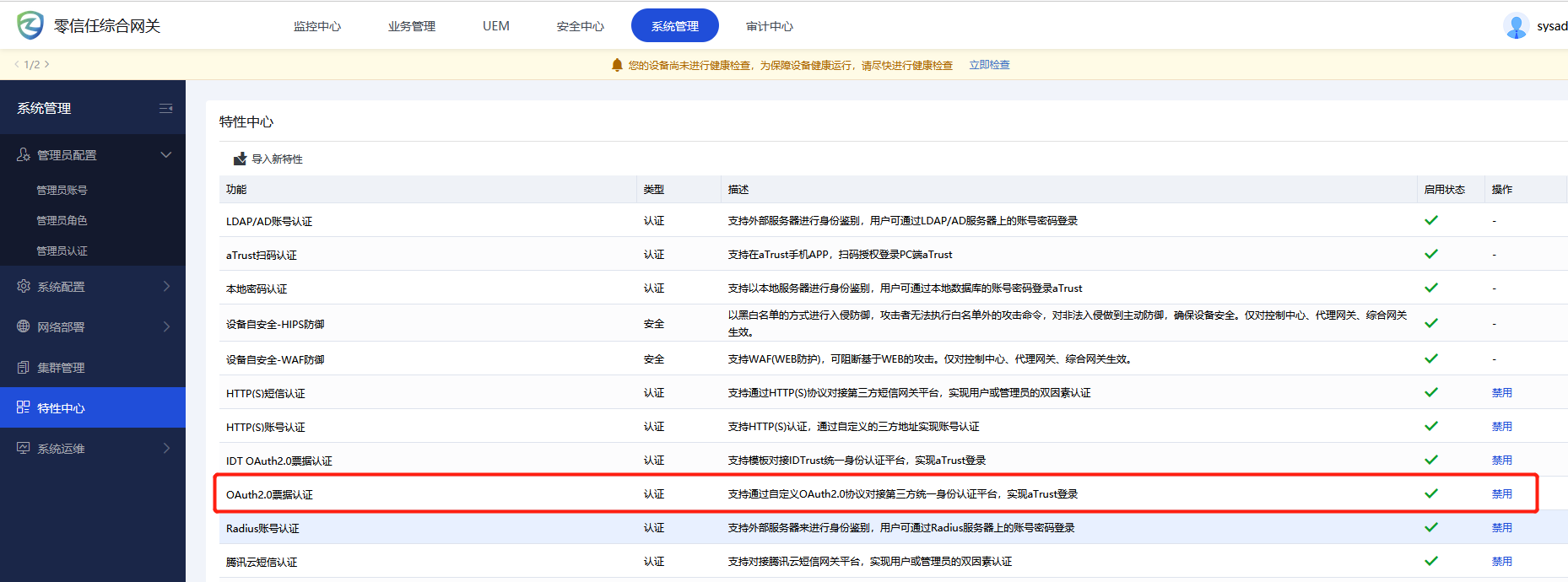
Task: Disable OAuth2.0 ticket authentication feature
Action: (x=1501, y=493)
